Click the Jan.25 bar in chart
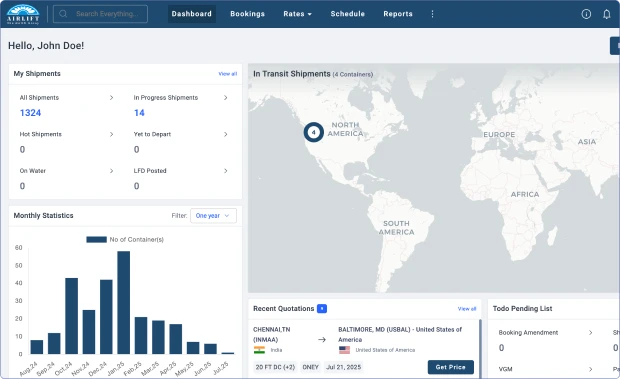This screenshot has width=620, height=379. pyautogui.click(x=124, y=302)
